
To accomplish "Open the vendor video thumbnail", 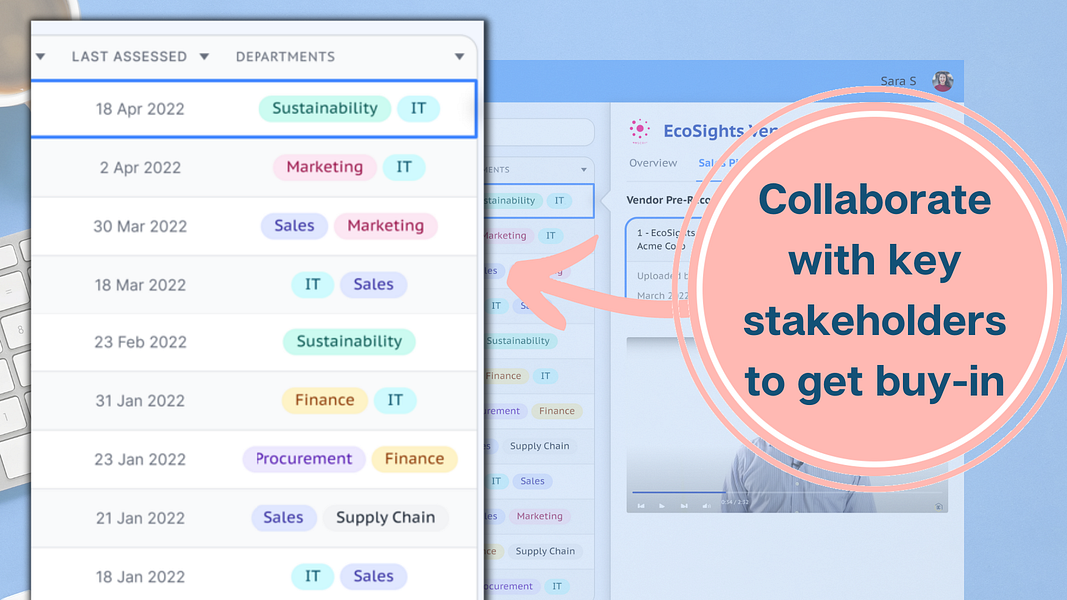I will tap(787, 424).
